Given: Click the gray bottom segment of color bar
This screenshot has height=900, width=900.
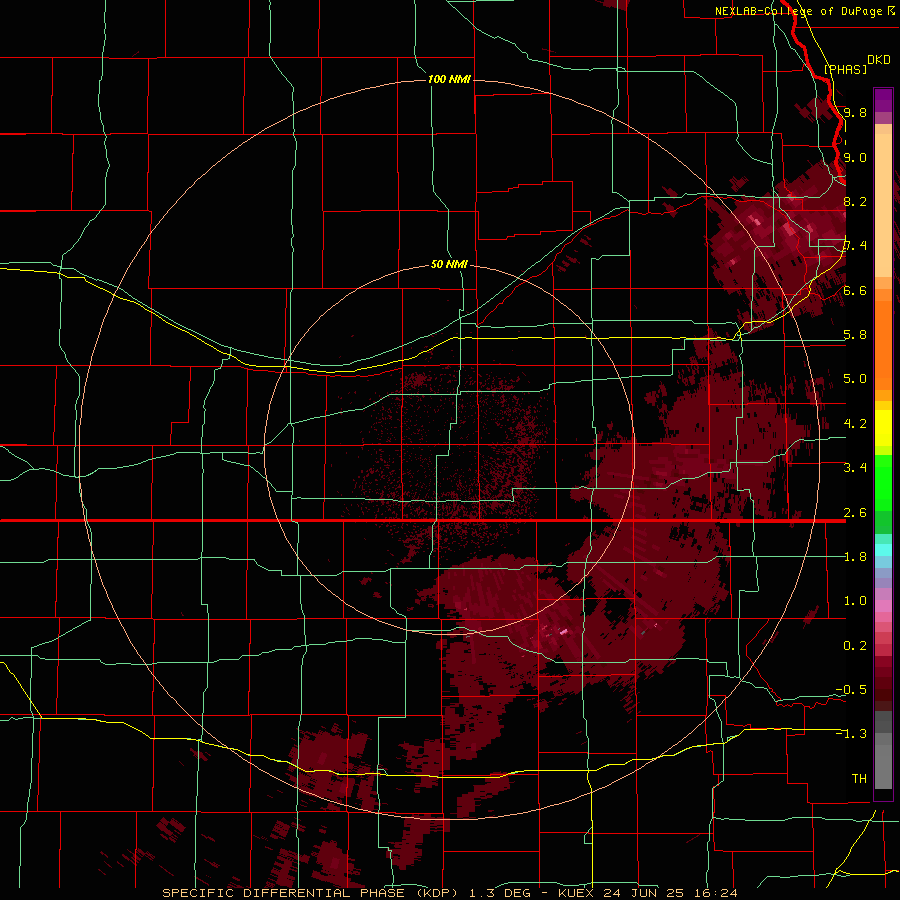Looking at the screenshot, I should pos(883,763).
